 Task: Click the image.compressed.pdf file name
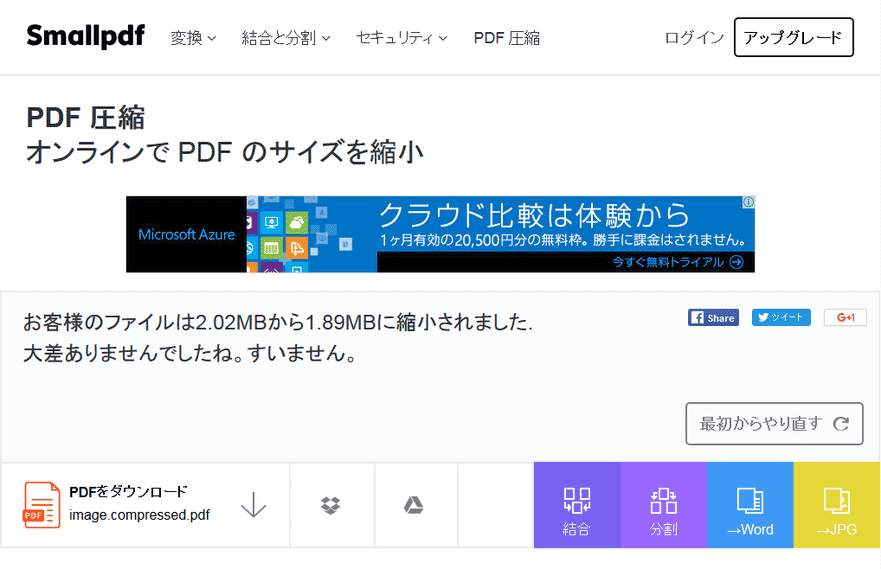coord(139,515)
